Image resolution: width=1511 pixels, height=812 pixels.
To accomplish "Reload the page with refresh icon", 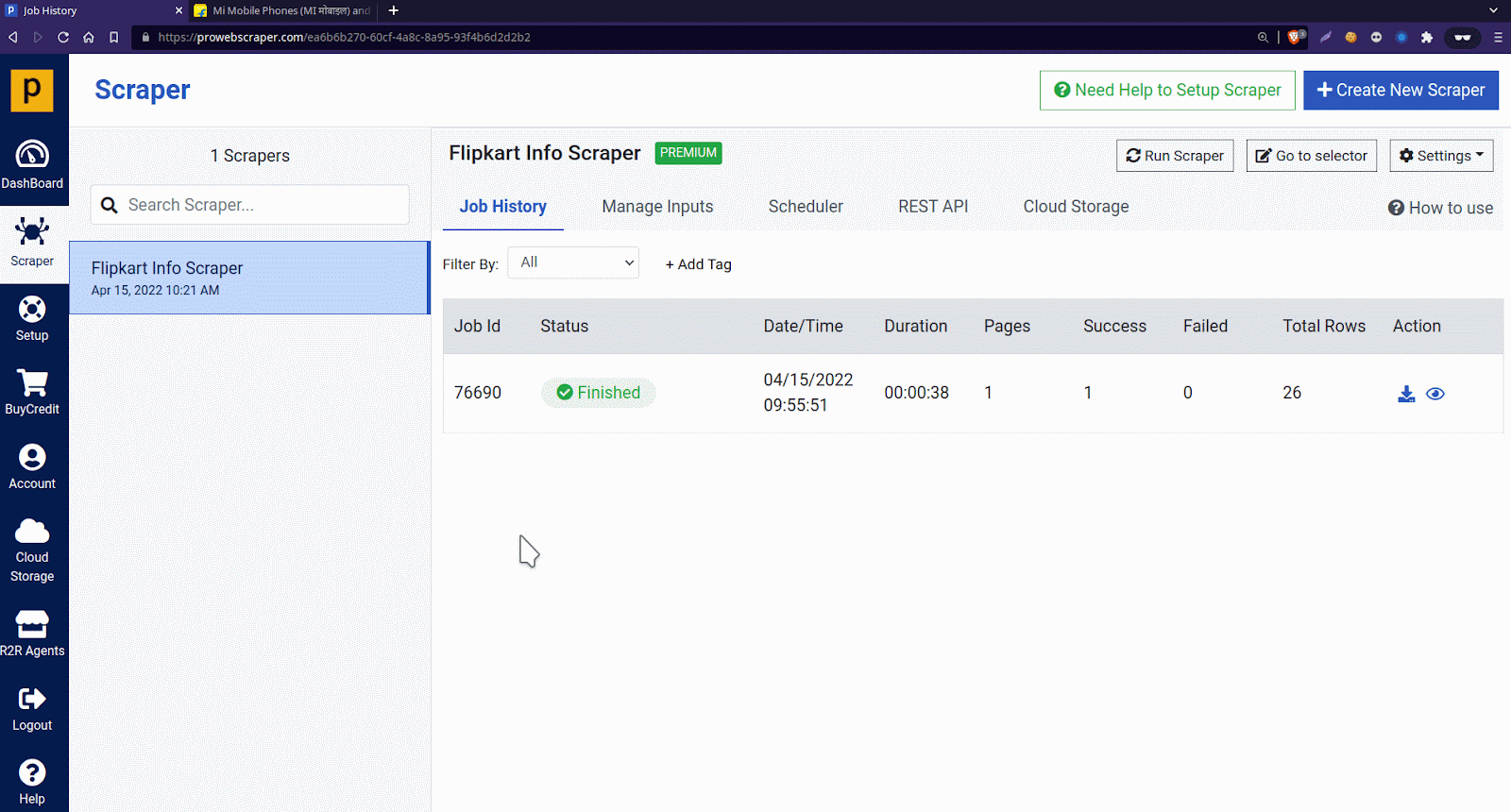I will [x=63, y=37].
